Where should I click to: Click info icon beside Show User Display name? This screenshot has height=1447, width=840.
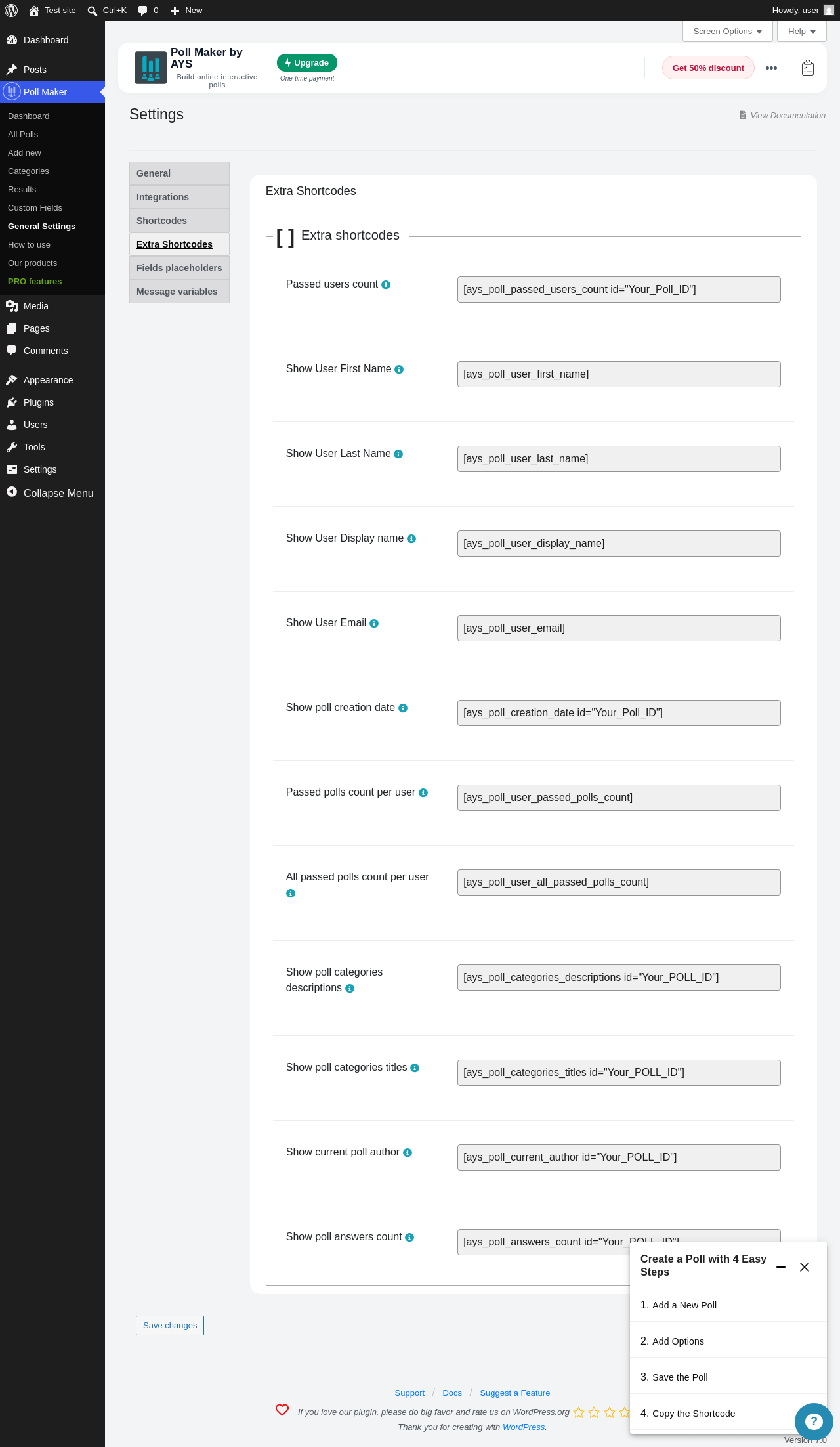click(x=411, y=539)
